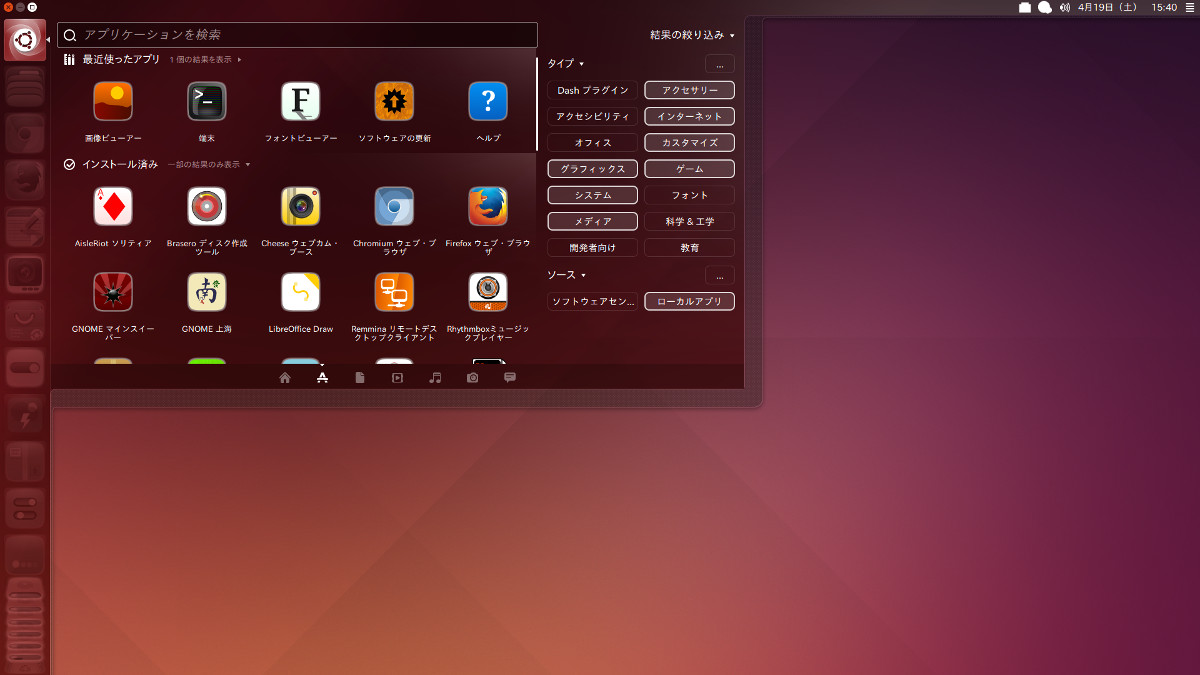The height and width of the screenshot is (675, 1200).
Task: Enable the ソフトウェアセンター source filter
Action: [x=593, y=301]
